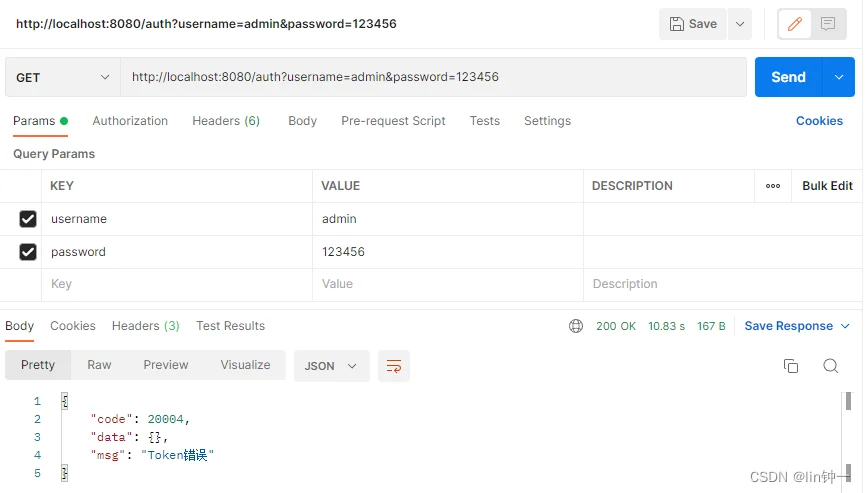Click the response body vertical scrollbar

click(848, 436)
